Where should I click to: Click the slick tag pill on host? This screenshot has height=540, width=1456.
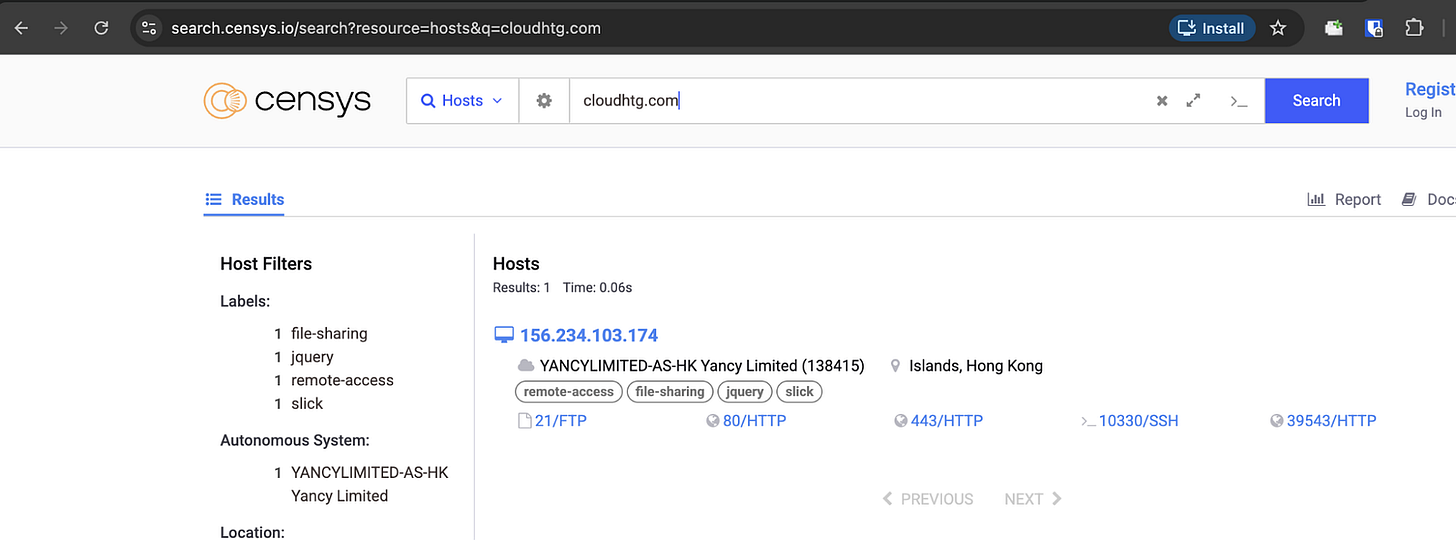click(x=799, y=392)
